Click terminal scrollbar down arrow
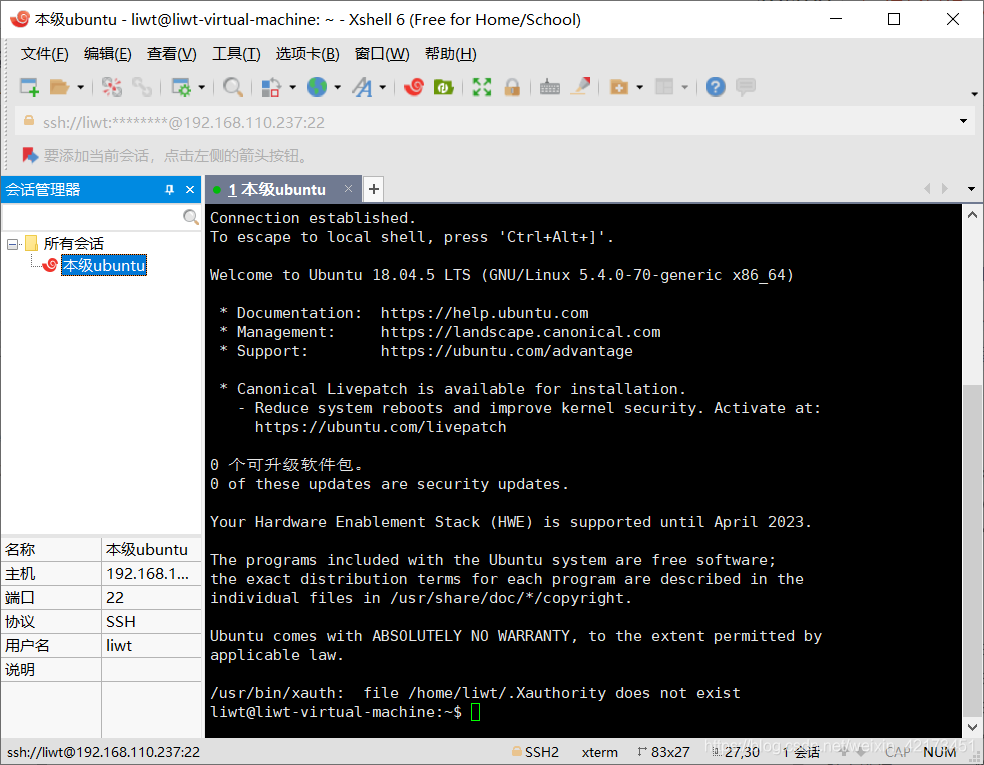Image resolution: width=984 pixels, height=765 pixels. pyautogui.click(x=972, y=727)
